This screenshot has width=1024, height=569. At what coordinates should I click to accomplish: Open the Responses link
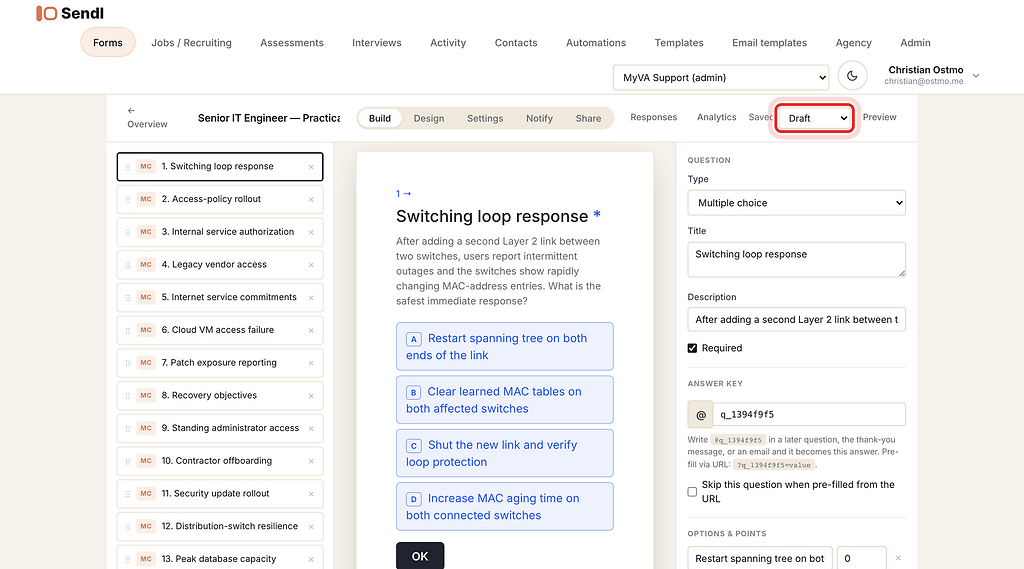[654, 117]
